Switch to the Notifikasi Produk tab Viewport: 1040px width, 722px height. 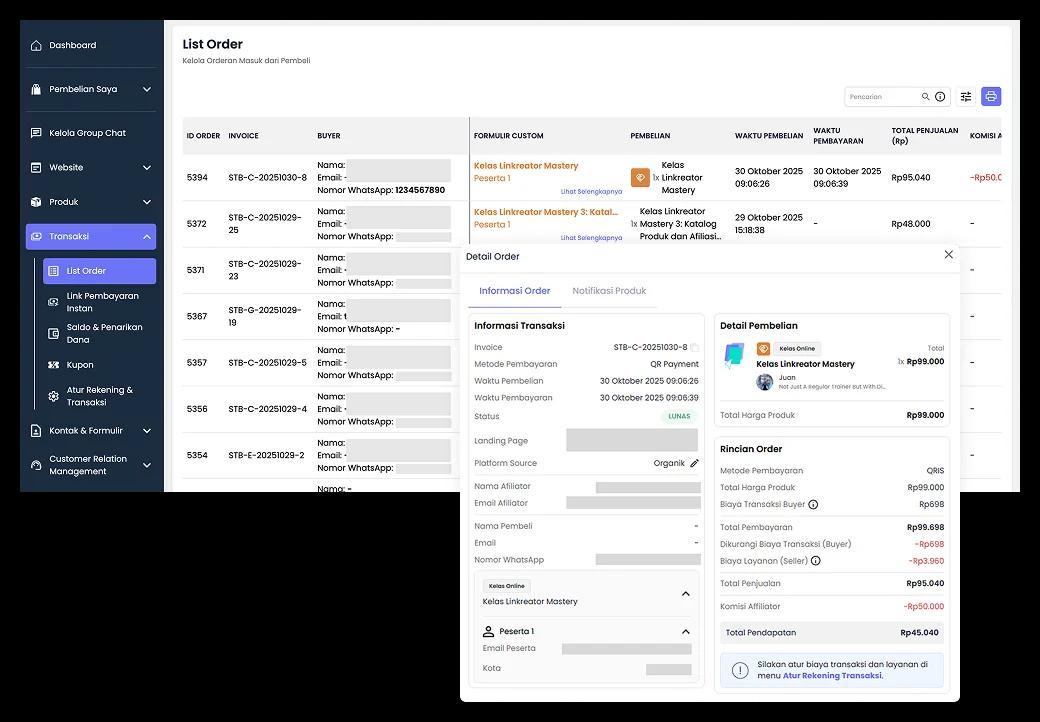(609, 291)
